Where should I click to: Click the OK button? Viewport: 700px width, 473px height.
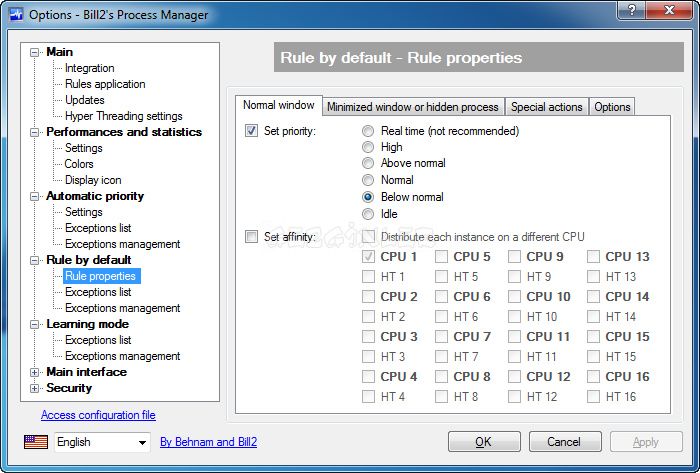[484, 442]
